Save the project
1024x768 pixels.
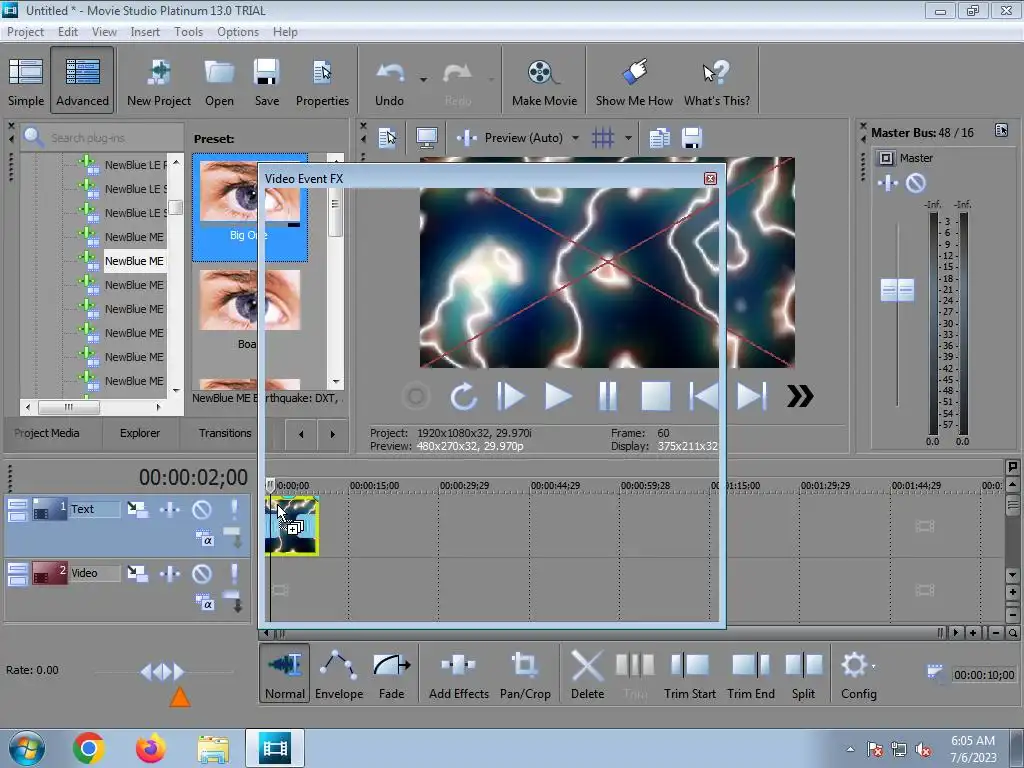tap(266, 82)
